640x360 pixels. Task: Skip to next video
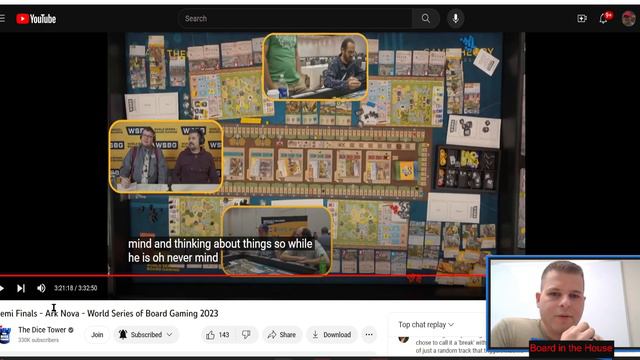coord(21,288)
